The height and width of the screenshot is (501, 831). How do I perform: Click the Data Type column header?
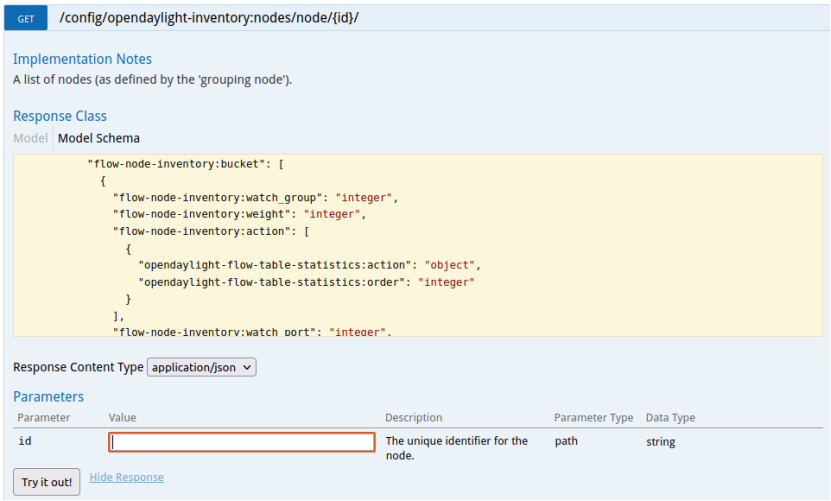tap(670, 417)
